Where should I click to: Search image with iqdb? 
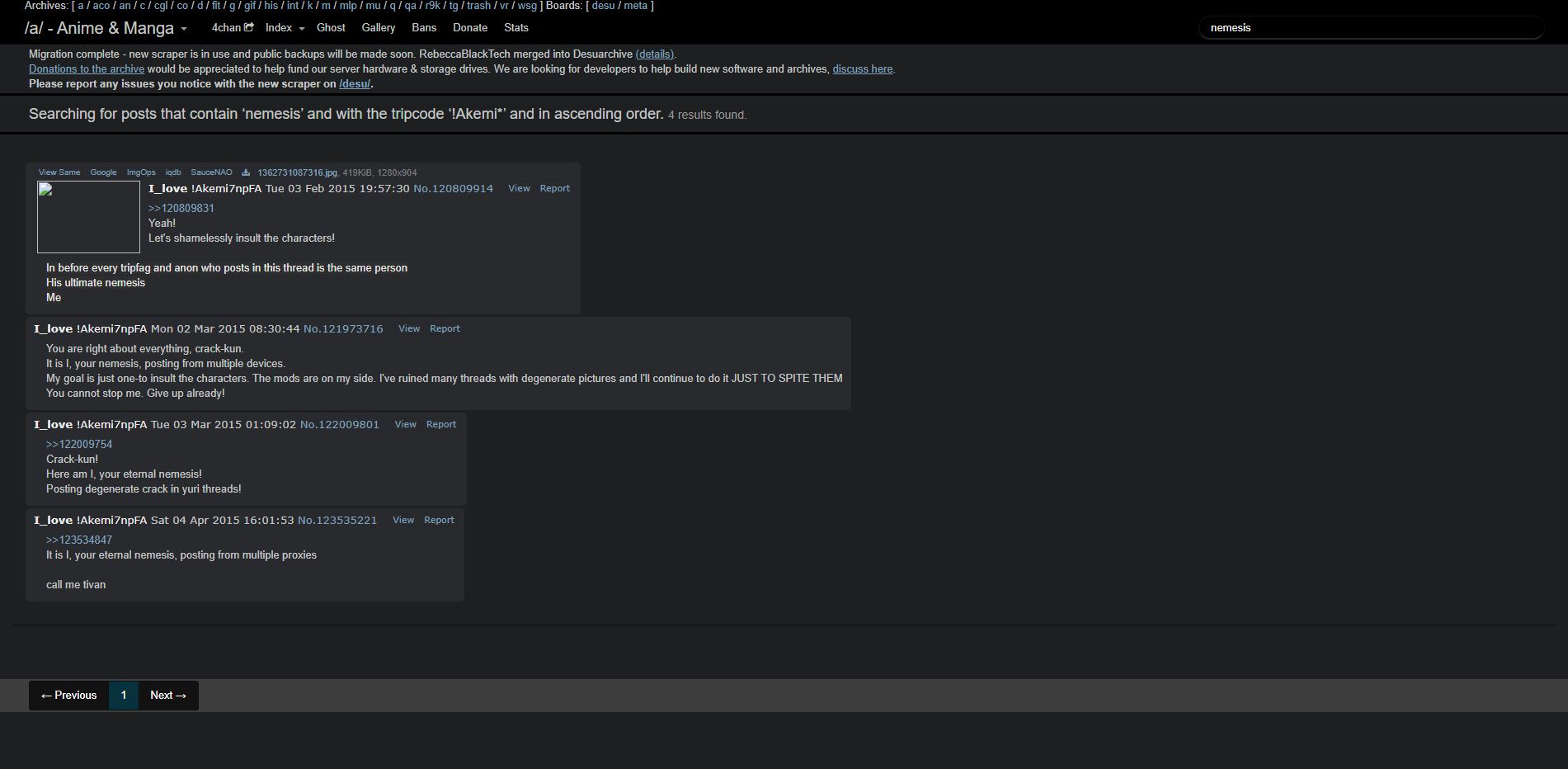pos(173,172)
